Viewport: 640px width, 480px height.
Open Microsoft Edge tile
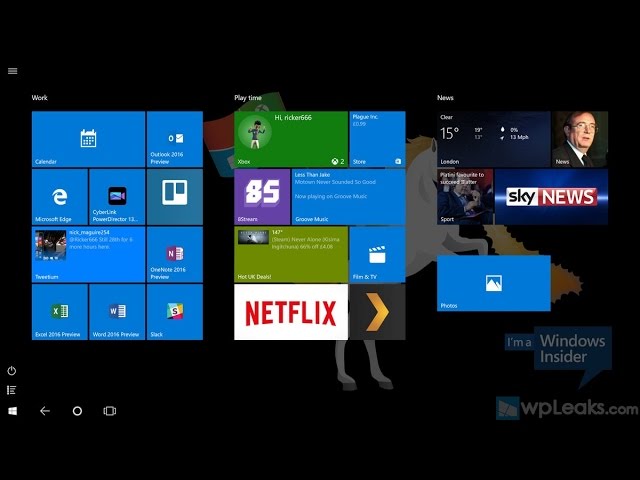[x=60, y=197]
